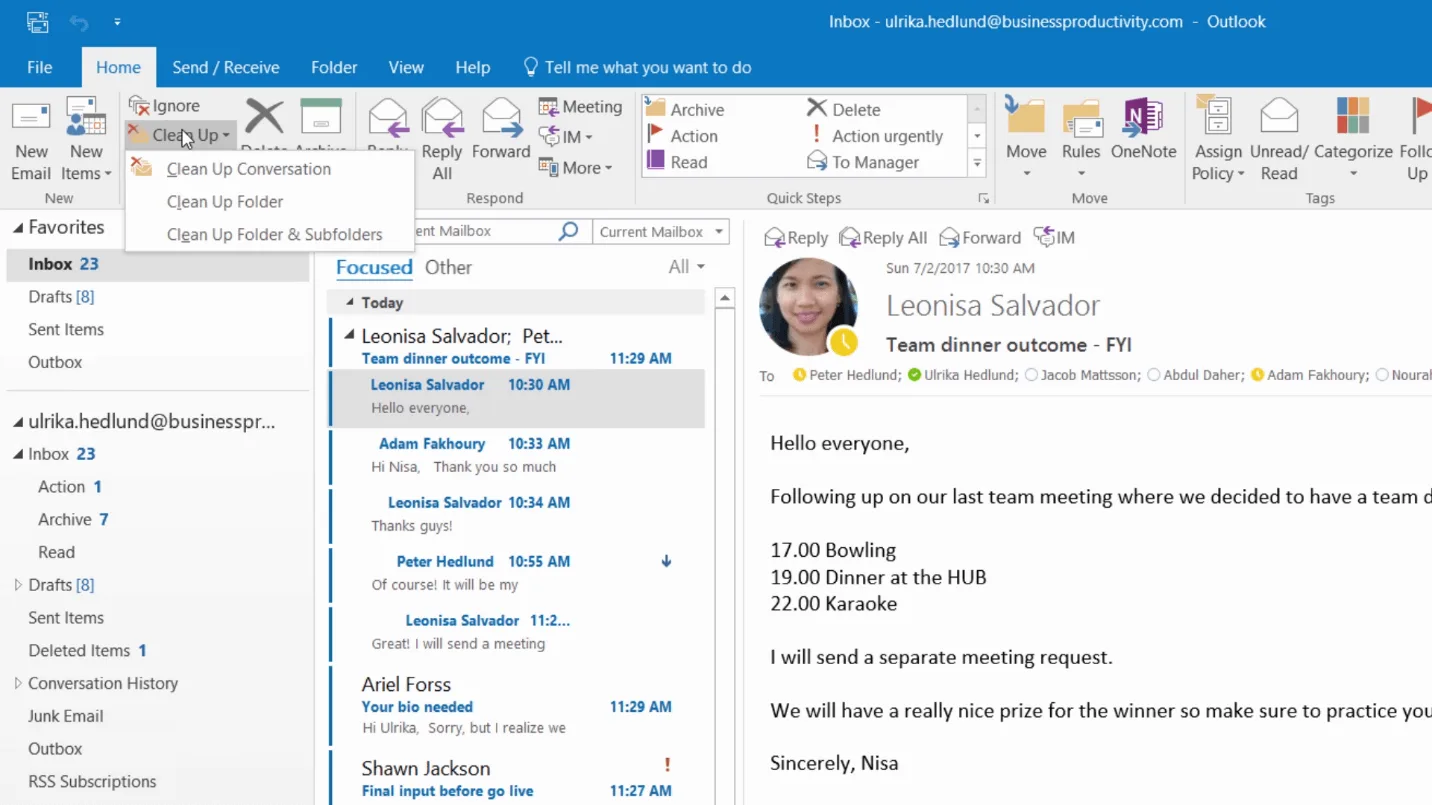Open Leonisa Salvador's contact photo
The image size is (1432, 805).
(808, 307)
